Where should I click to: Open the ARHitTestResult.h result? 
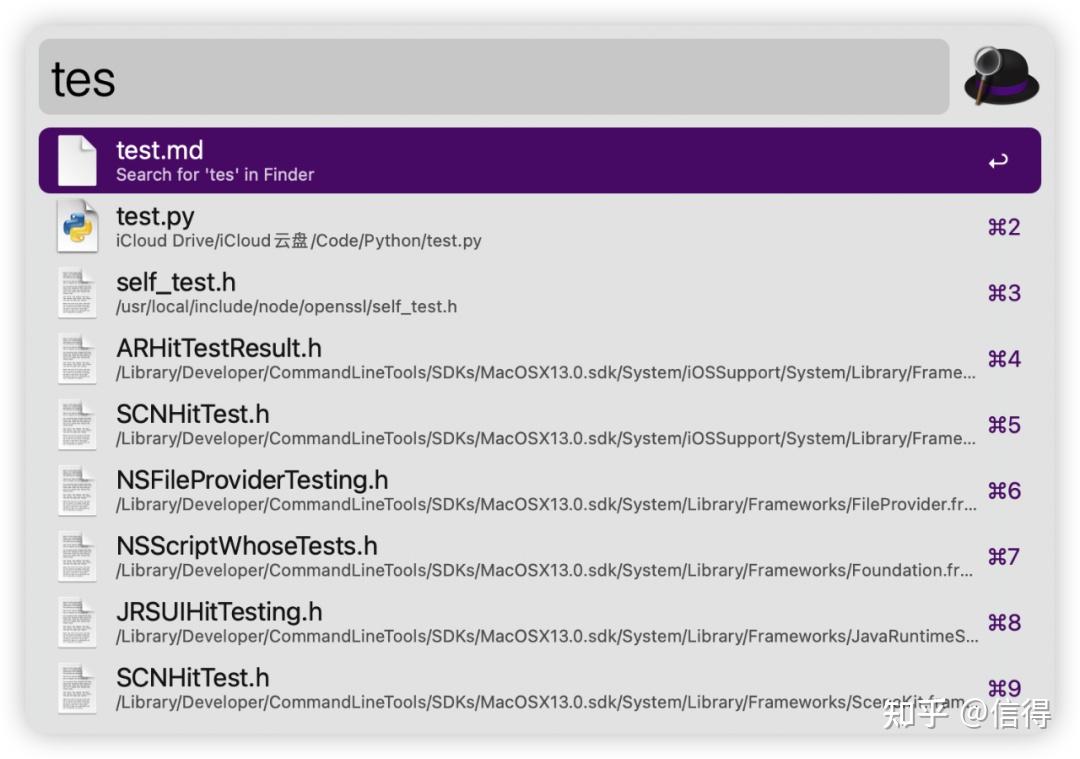(219, 349)
